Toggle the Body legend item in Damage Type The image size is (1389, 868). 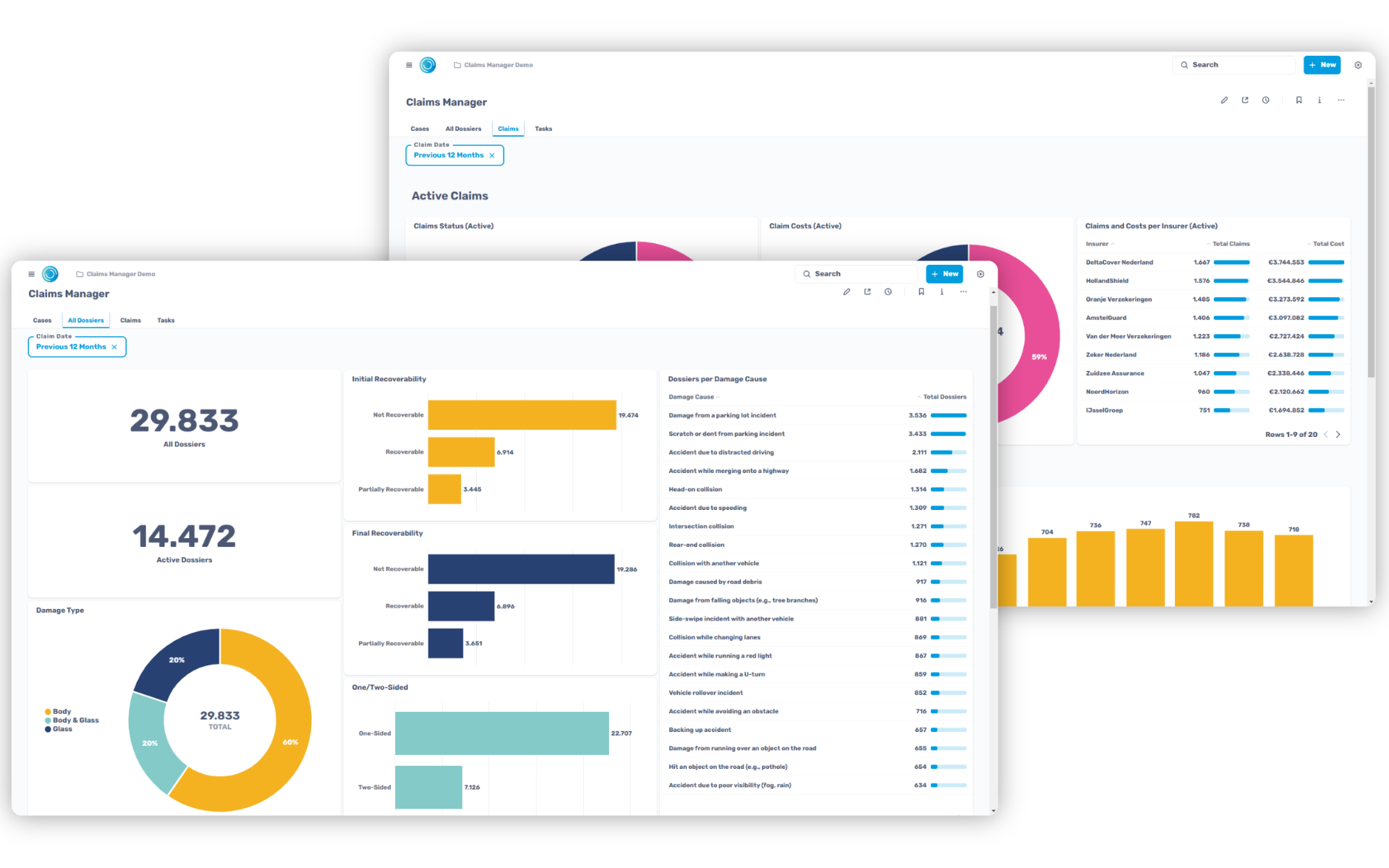61,712
